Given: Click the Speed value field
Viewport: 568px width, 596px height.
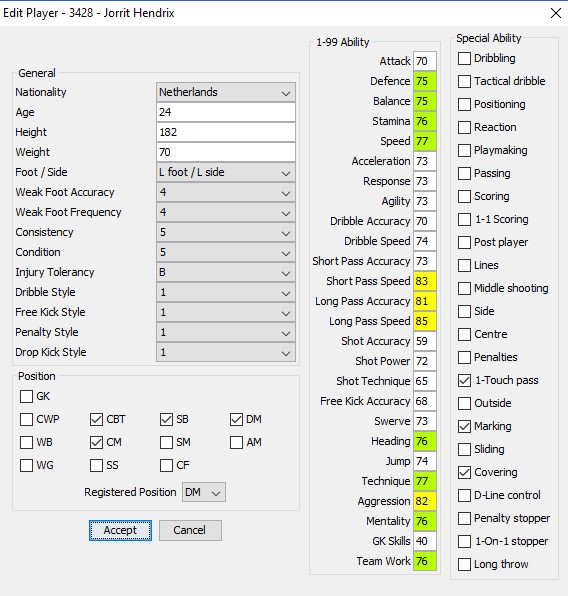Looking at the screenshot, I should tap(425, 141).
